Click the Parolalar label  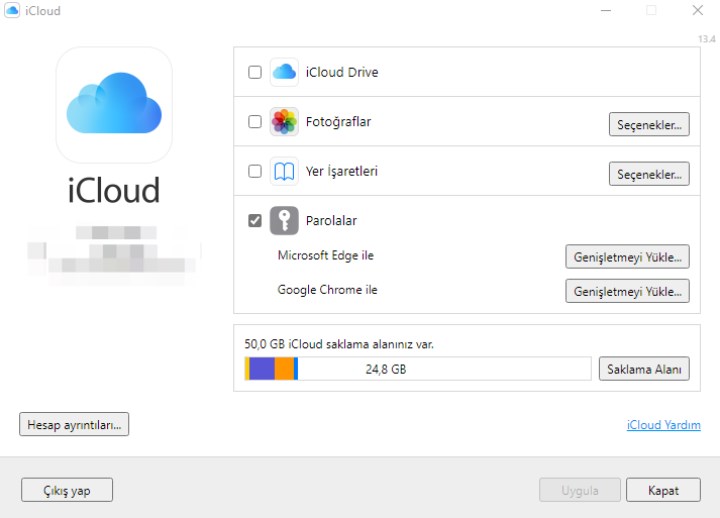331,220
